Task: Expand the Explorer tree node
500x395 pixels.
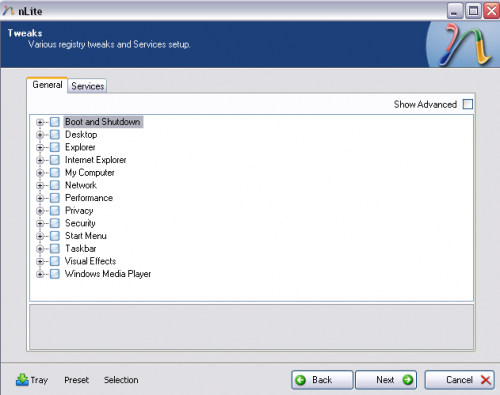Action: coord(40,148)
